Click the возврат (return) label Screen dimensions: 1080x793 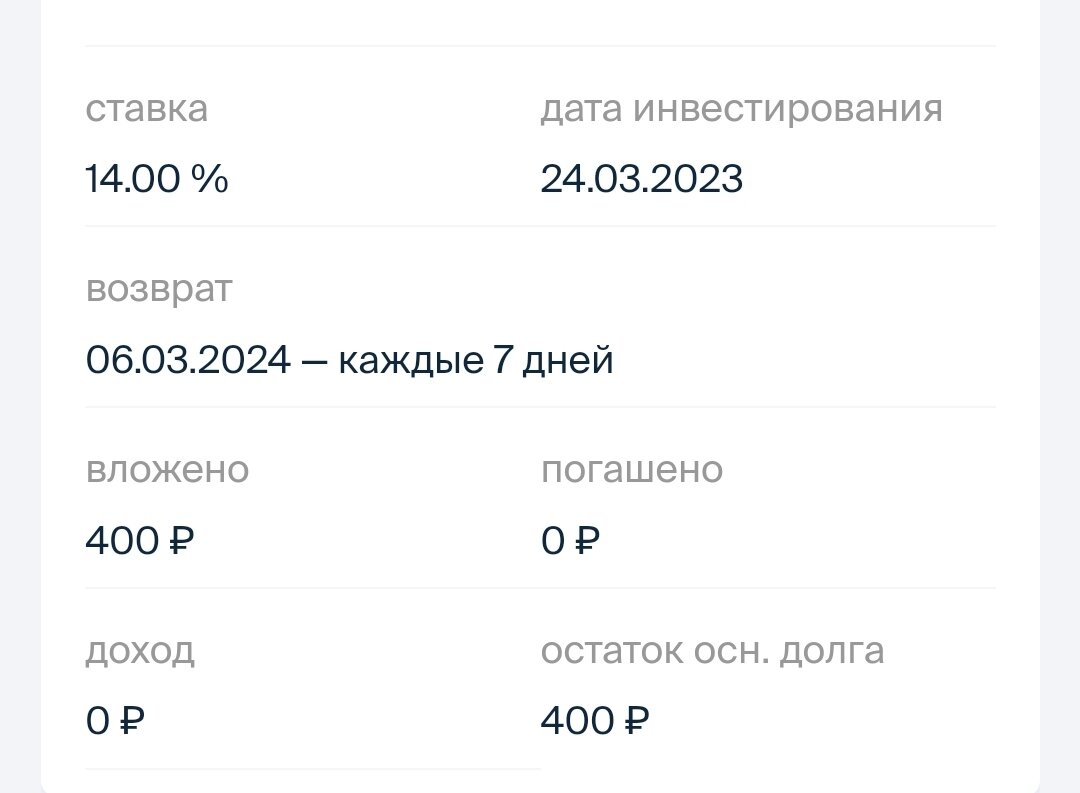(159, 289)
